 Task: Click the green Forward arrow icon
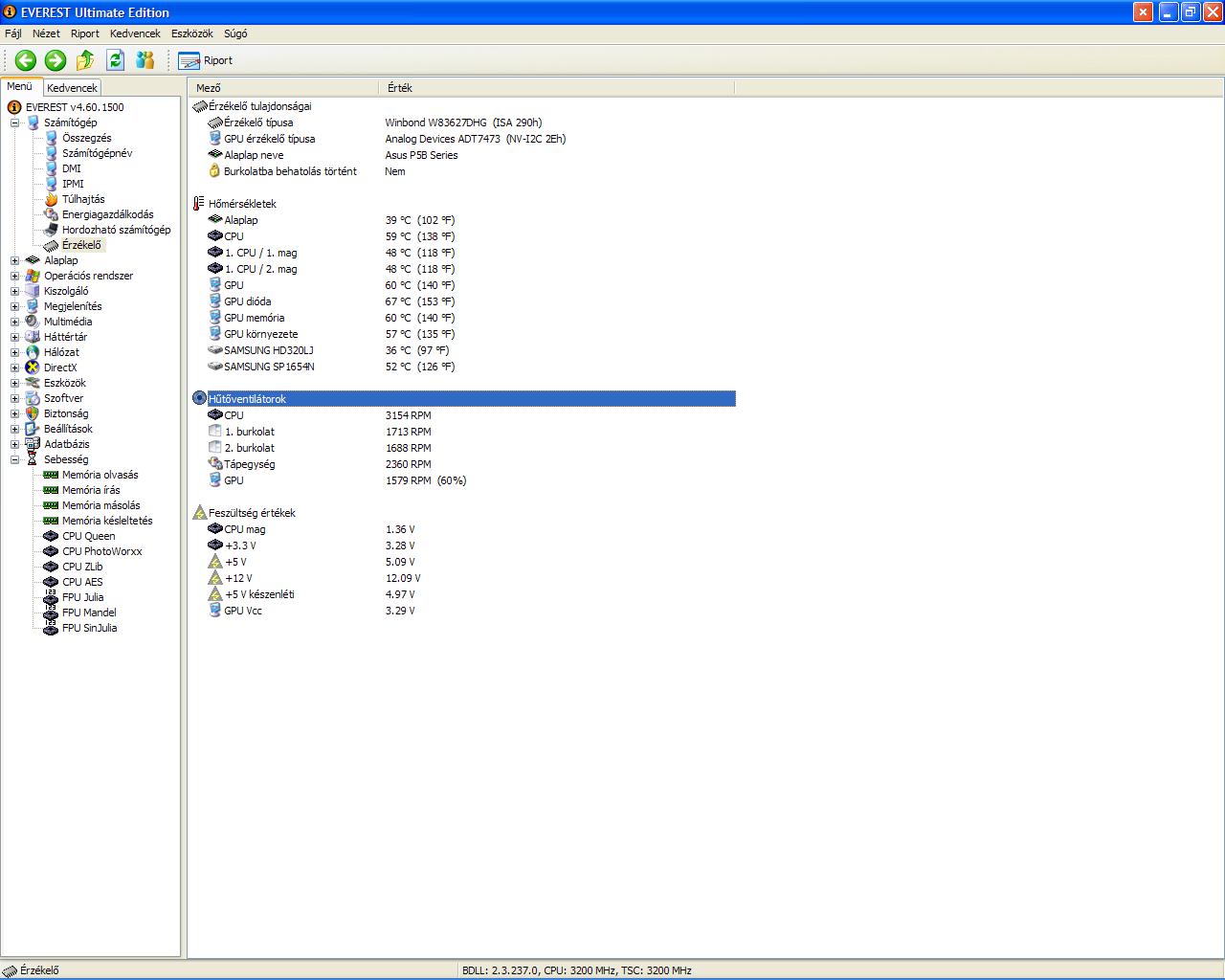point(56,60)
